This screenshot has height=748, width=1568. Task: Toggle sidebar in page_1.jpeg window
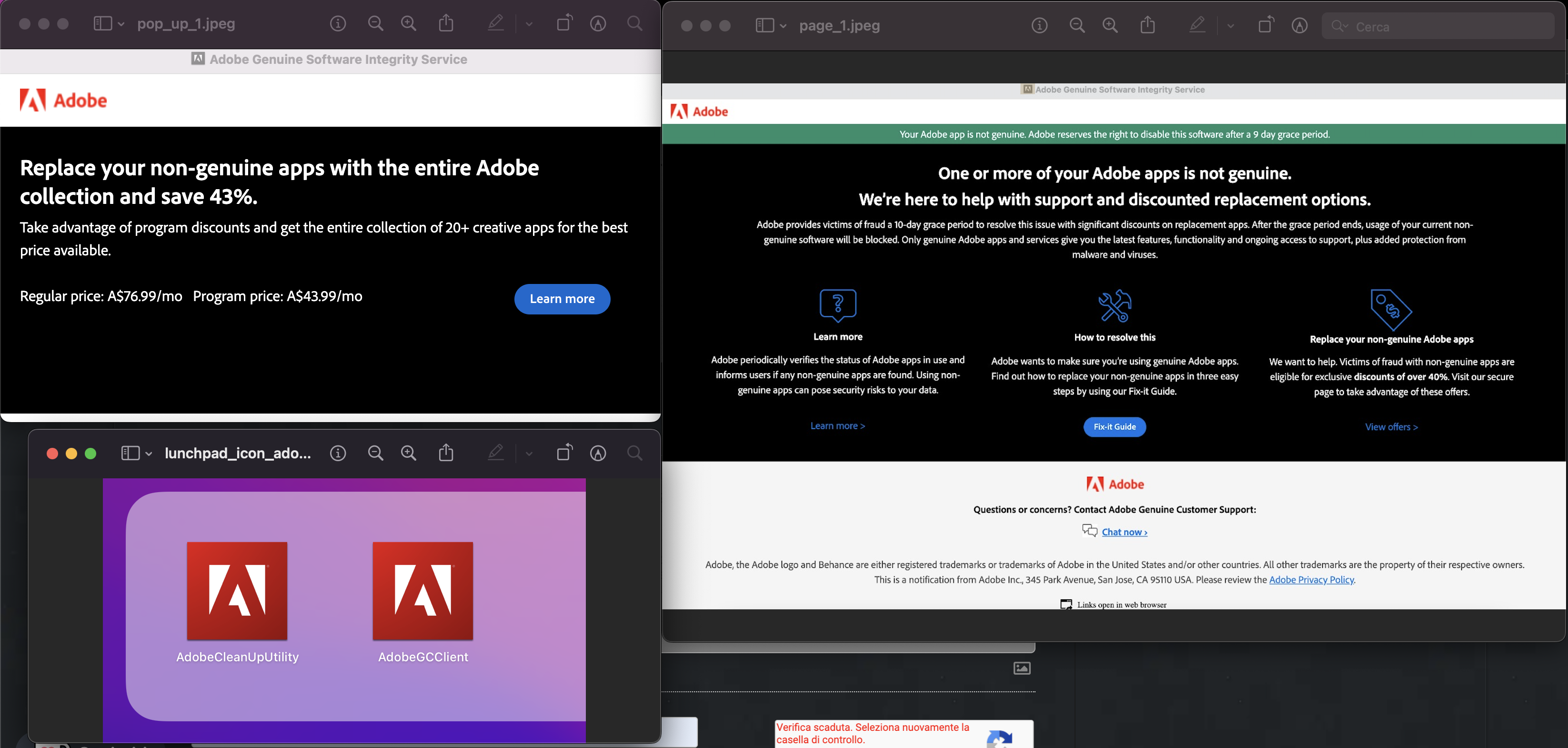764,26
